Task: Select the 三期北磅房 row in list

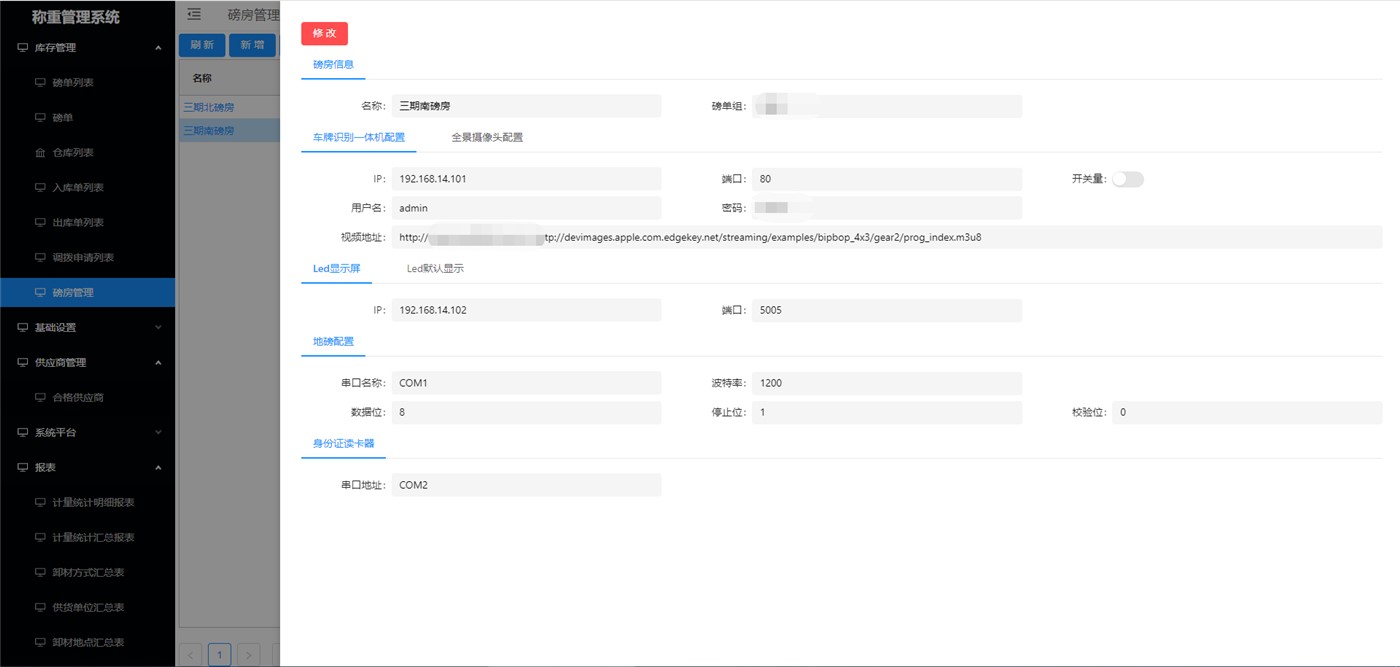Action: pos(209,107)
